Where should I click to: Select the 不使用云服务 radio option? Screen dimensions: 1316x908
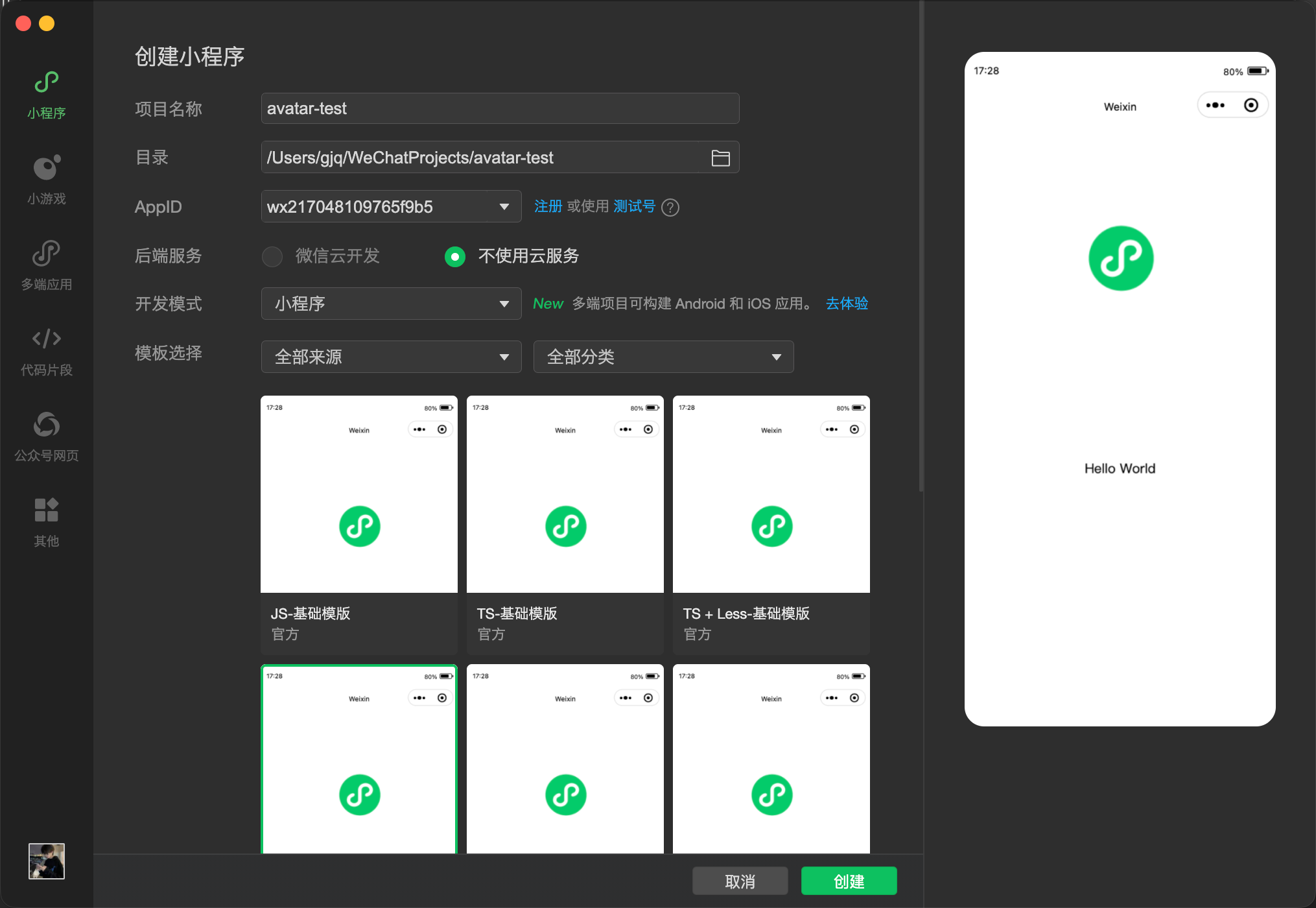coord(455,256)
